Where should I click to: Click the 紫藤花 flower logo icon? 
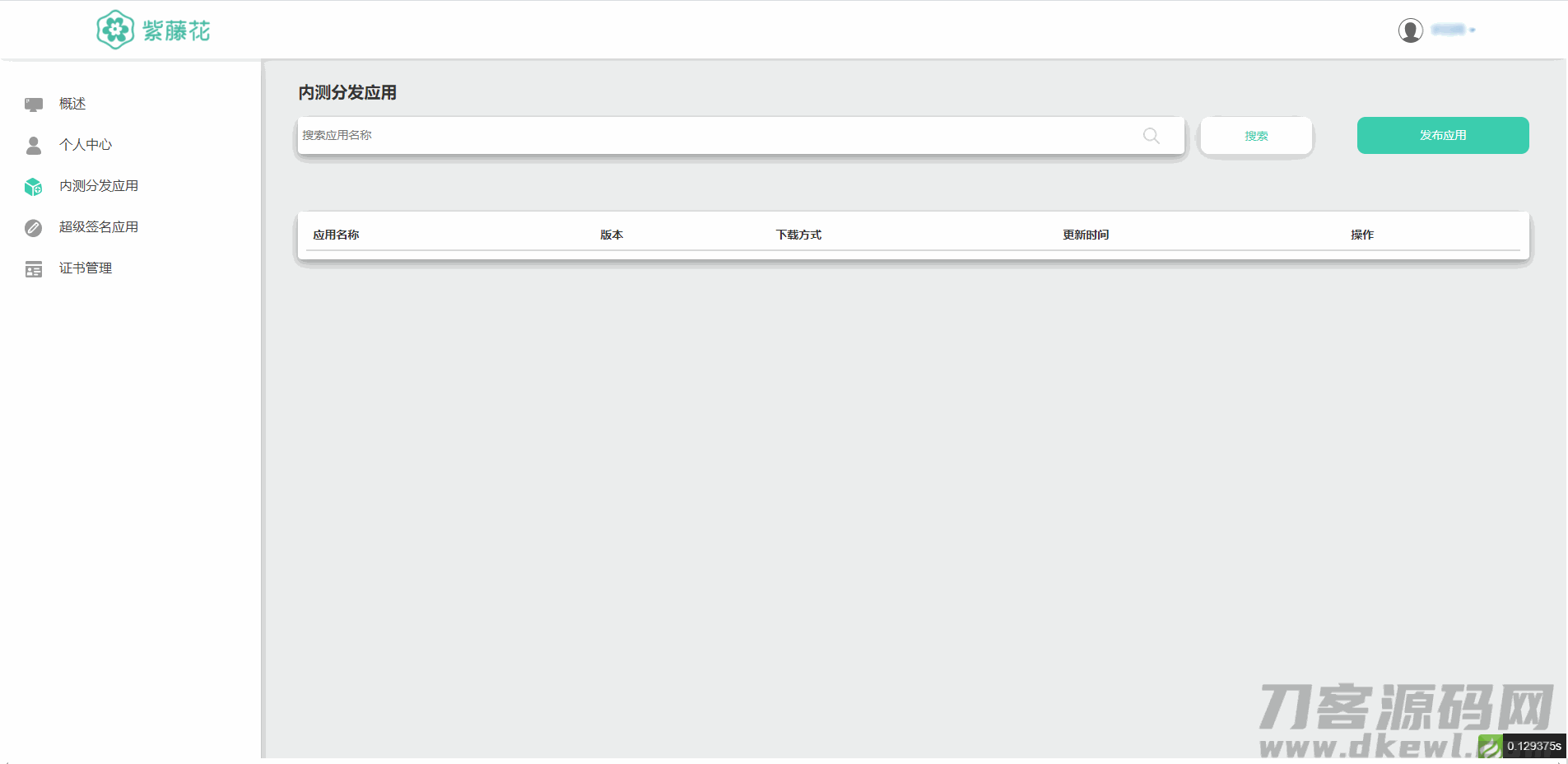[x=115, y=30]
